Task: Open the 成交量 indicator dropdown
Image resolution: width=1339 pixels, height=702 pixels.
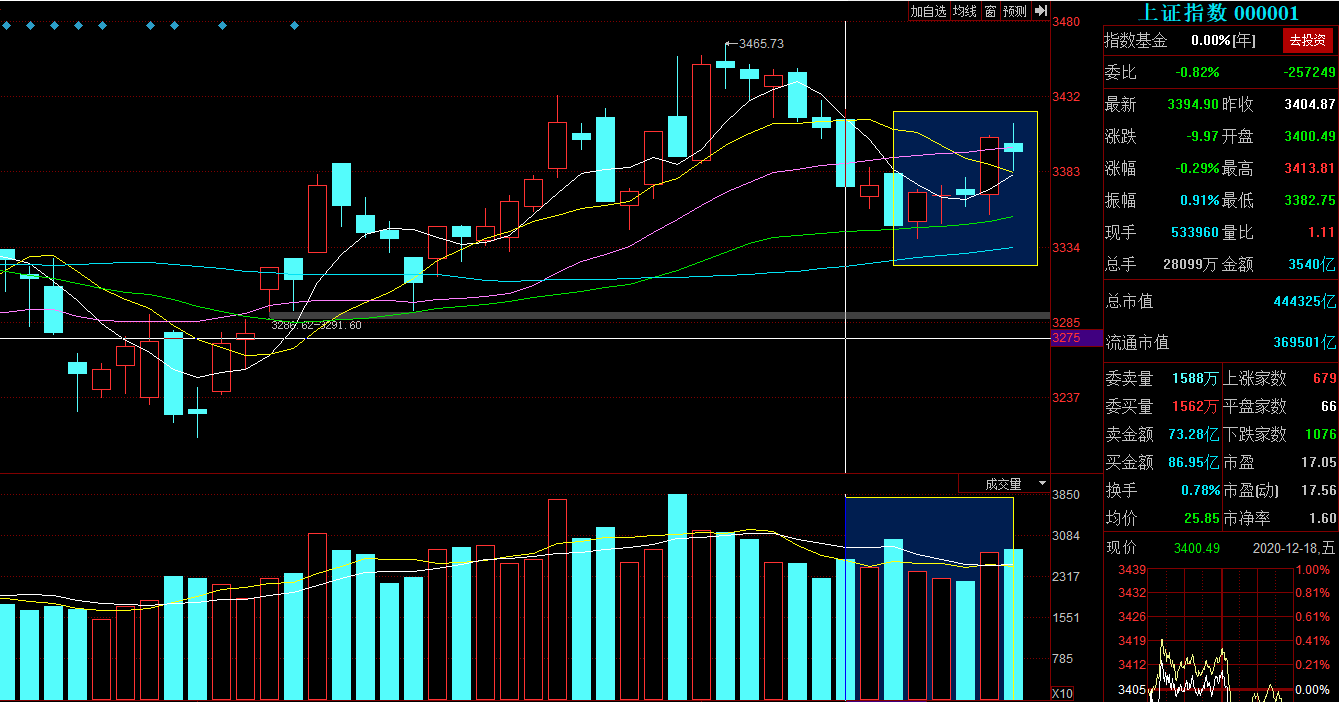Action: tap(1004, 484)
